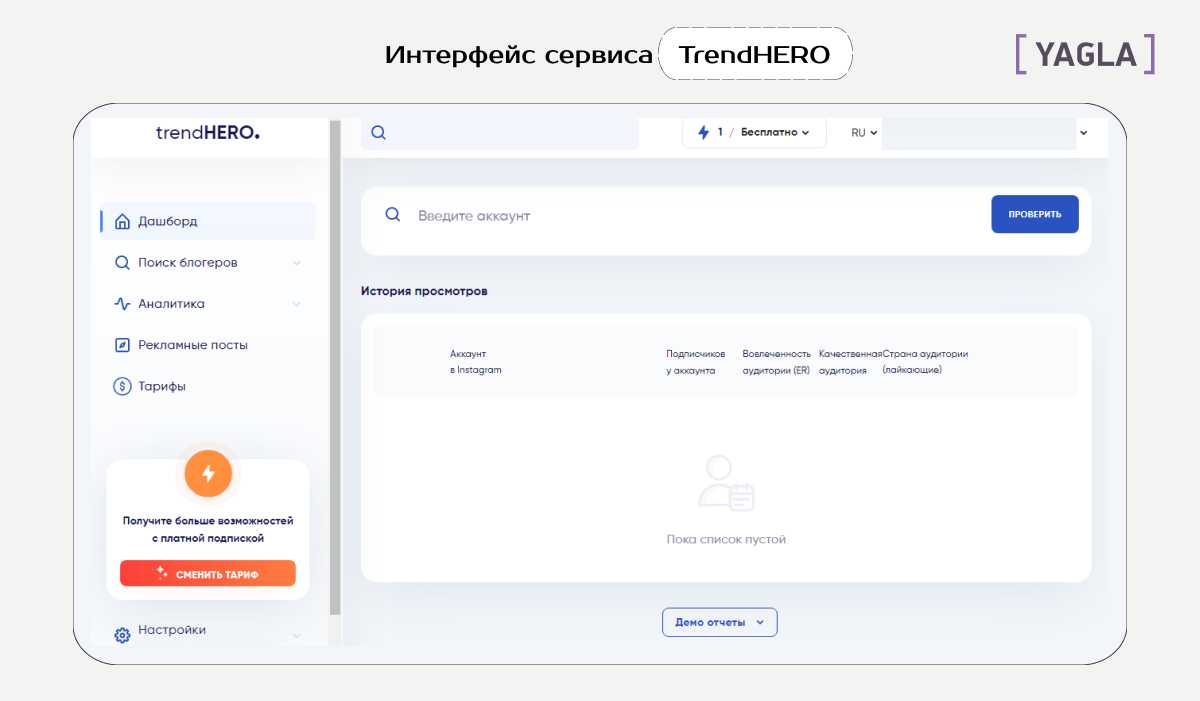Viewport: 1200px width, 701px height.
Task: Click the Настройки gear icon
Action: click(122, 635)
